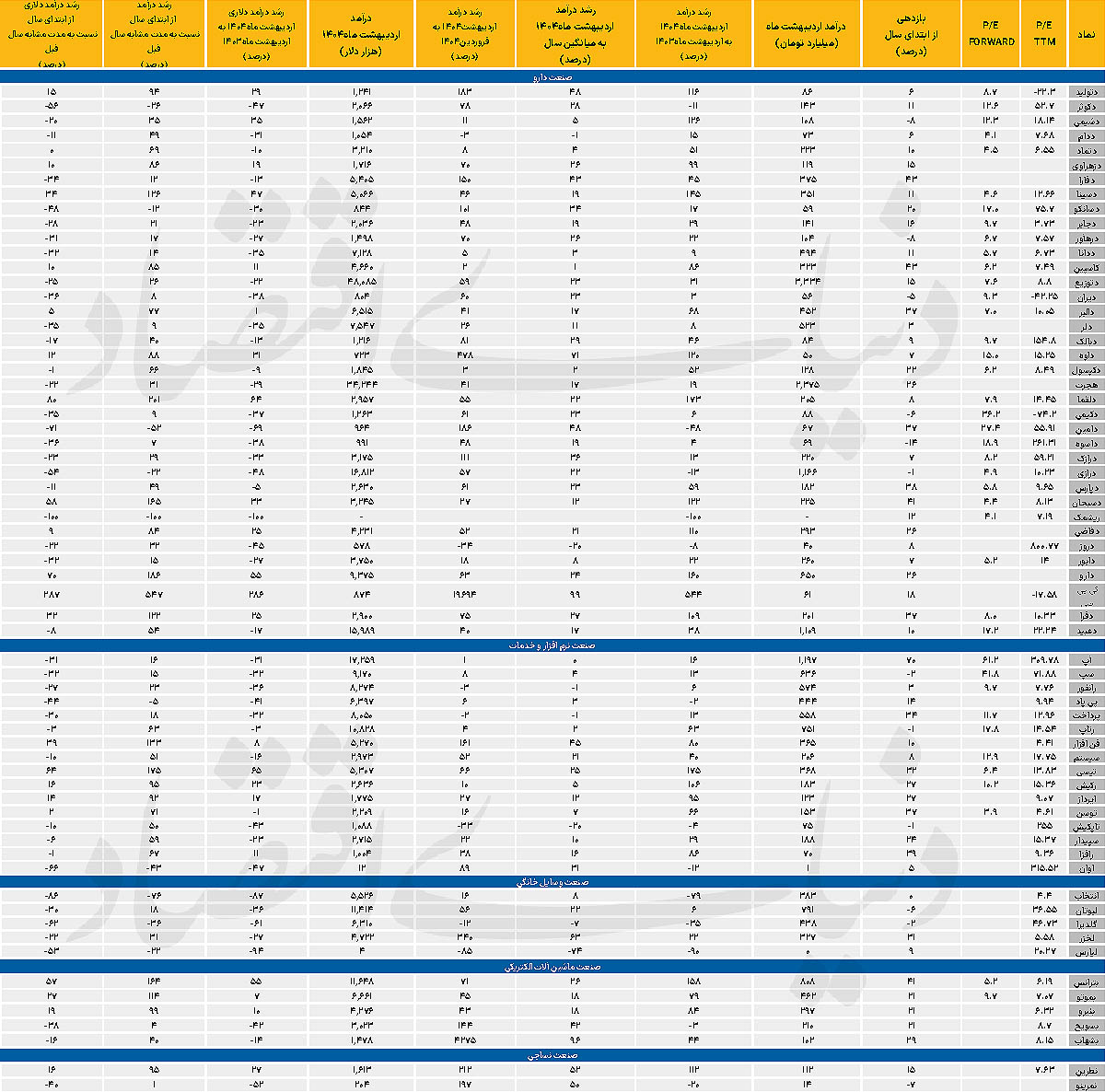Select the symbol 'دزهراوی'

pos(1086,165)
